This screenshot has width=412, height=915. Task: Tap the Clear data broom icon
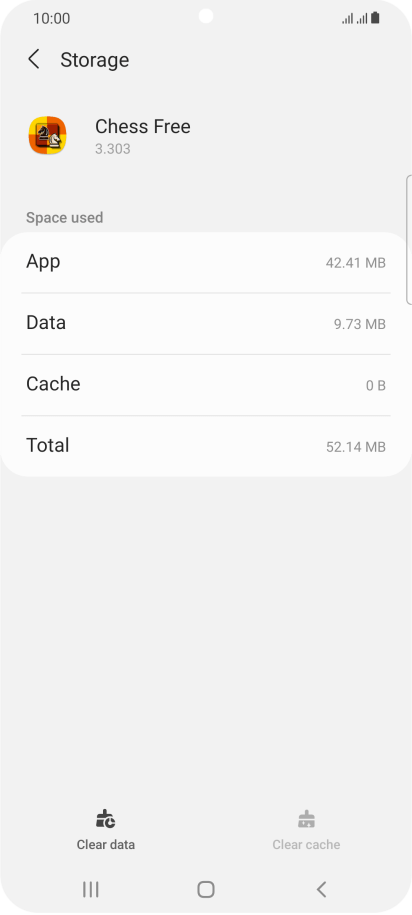(x=106, y=819)
